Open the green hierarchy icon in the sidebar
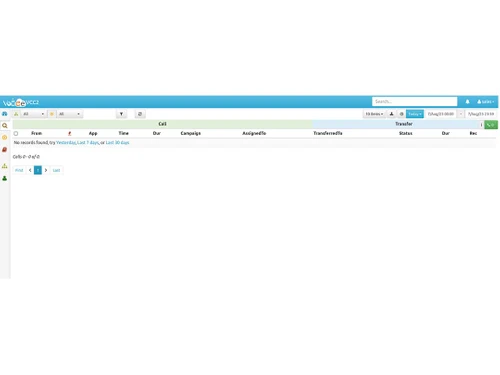Viewport: 500px width, 375px height. pos(5,166)
